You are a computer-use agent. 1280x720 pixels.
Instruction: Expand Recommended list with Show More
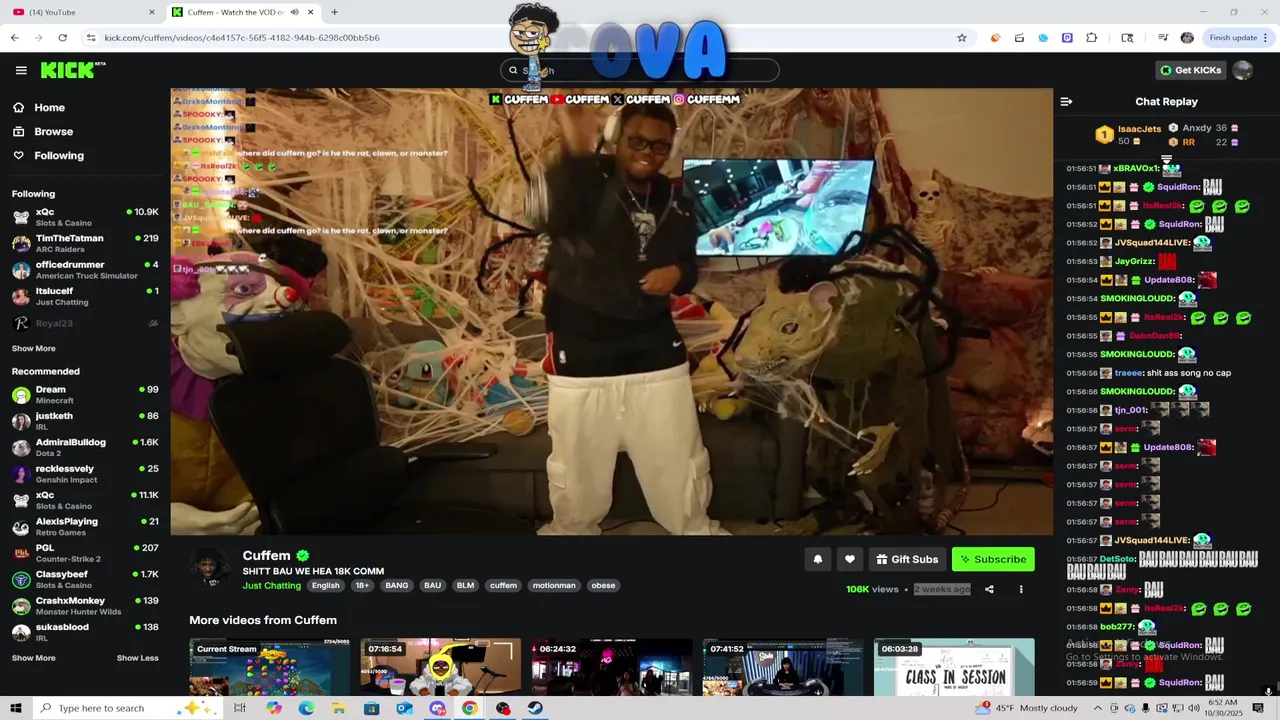pyautogui.click(x=33, y=658)
